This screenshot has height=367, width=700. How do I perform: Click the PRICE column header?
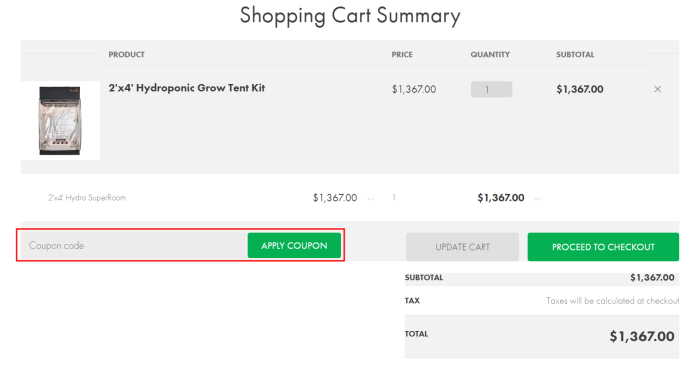pyautogui.click(x=402, y=54)
